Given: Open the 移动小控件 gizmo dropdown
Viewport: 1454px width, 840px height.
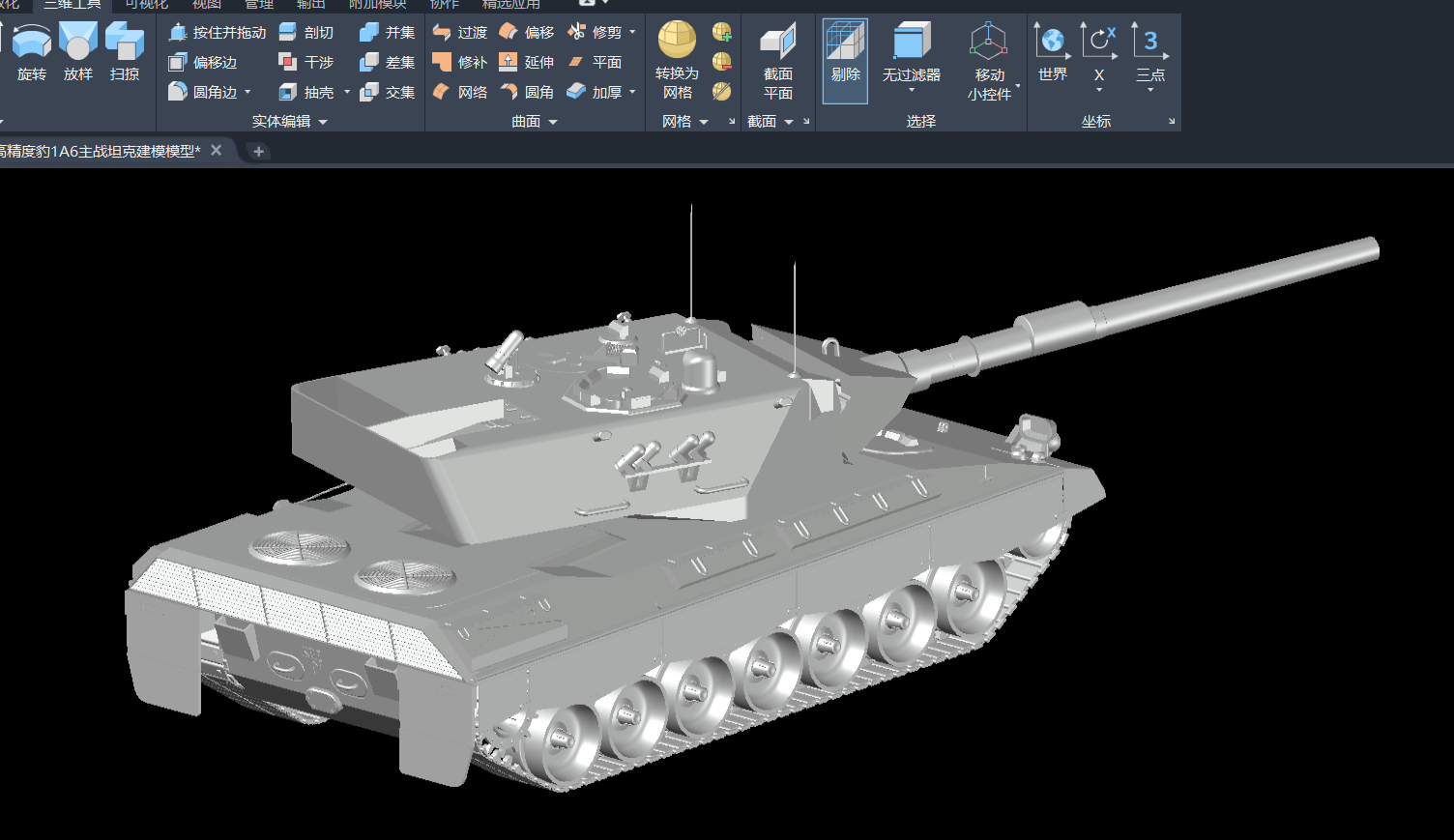Looking at the screenshot, I should 1017,85.
